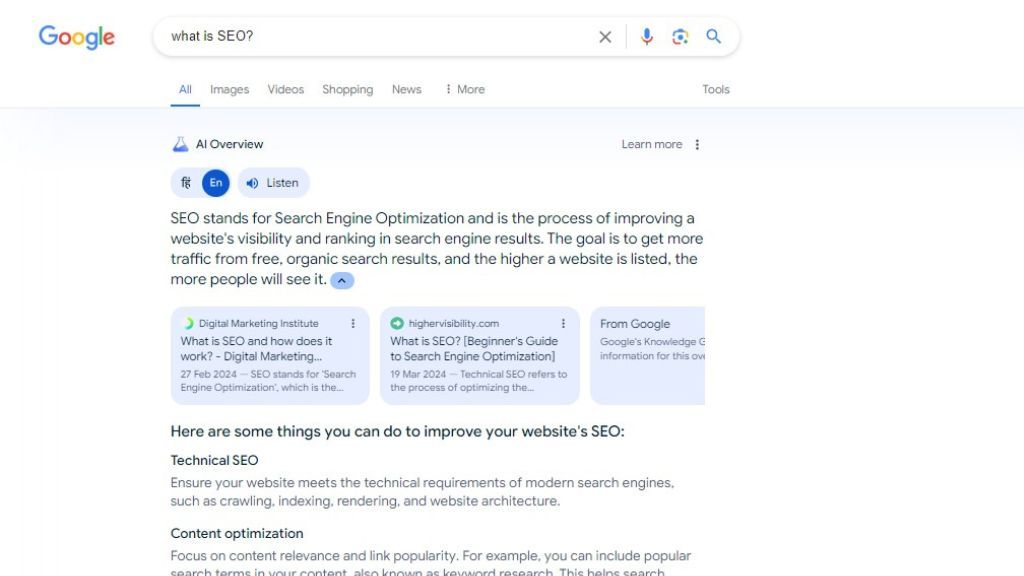This screenshot has width=1024, height=576.
Task: Click inside the search input field
Action: pyautogui.click(x=380, y=37)
